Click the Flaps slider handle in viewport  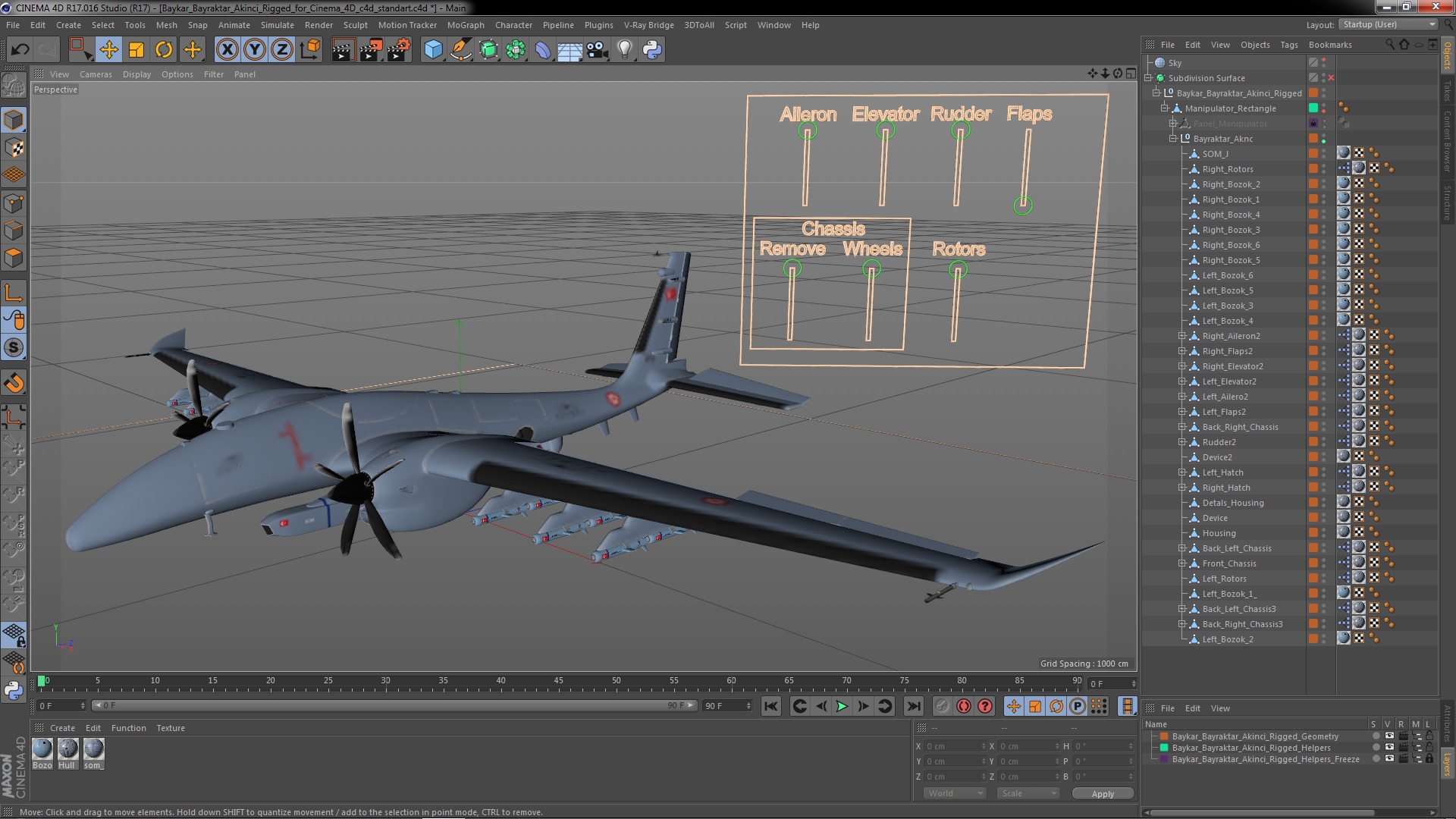click(1023, 205)
